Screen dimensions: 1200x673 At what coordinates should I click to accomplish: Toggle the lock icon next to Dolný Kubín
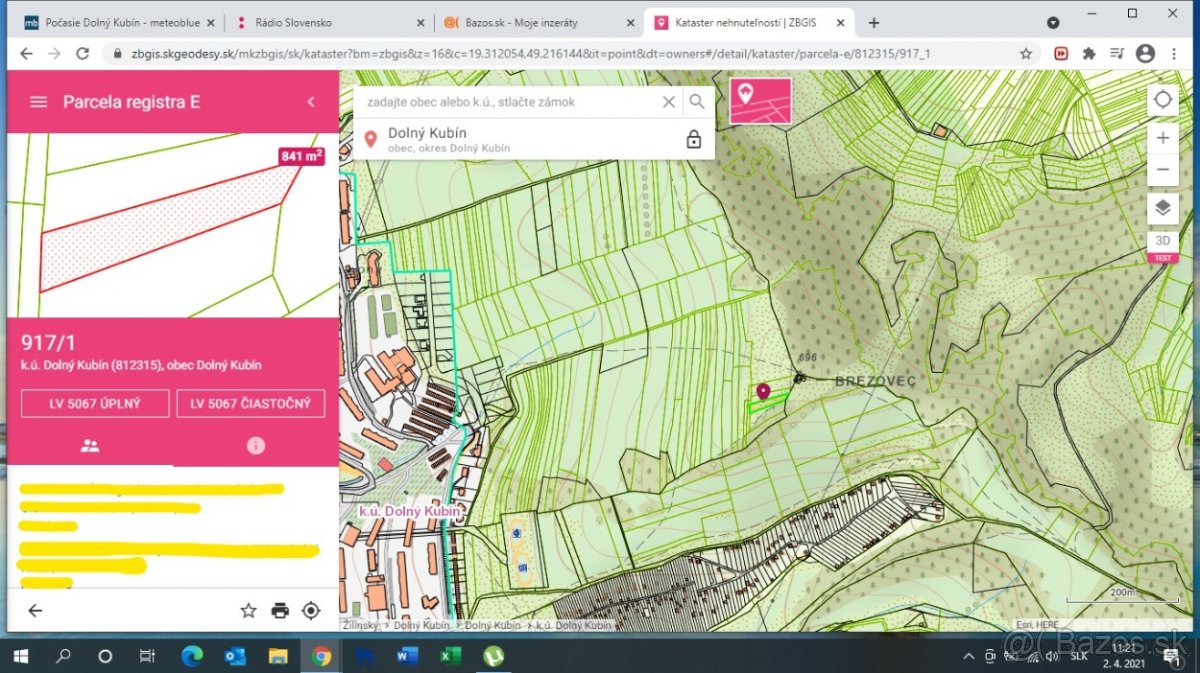tap(694, 140)
